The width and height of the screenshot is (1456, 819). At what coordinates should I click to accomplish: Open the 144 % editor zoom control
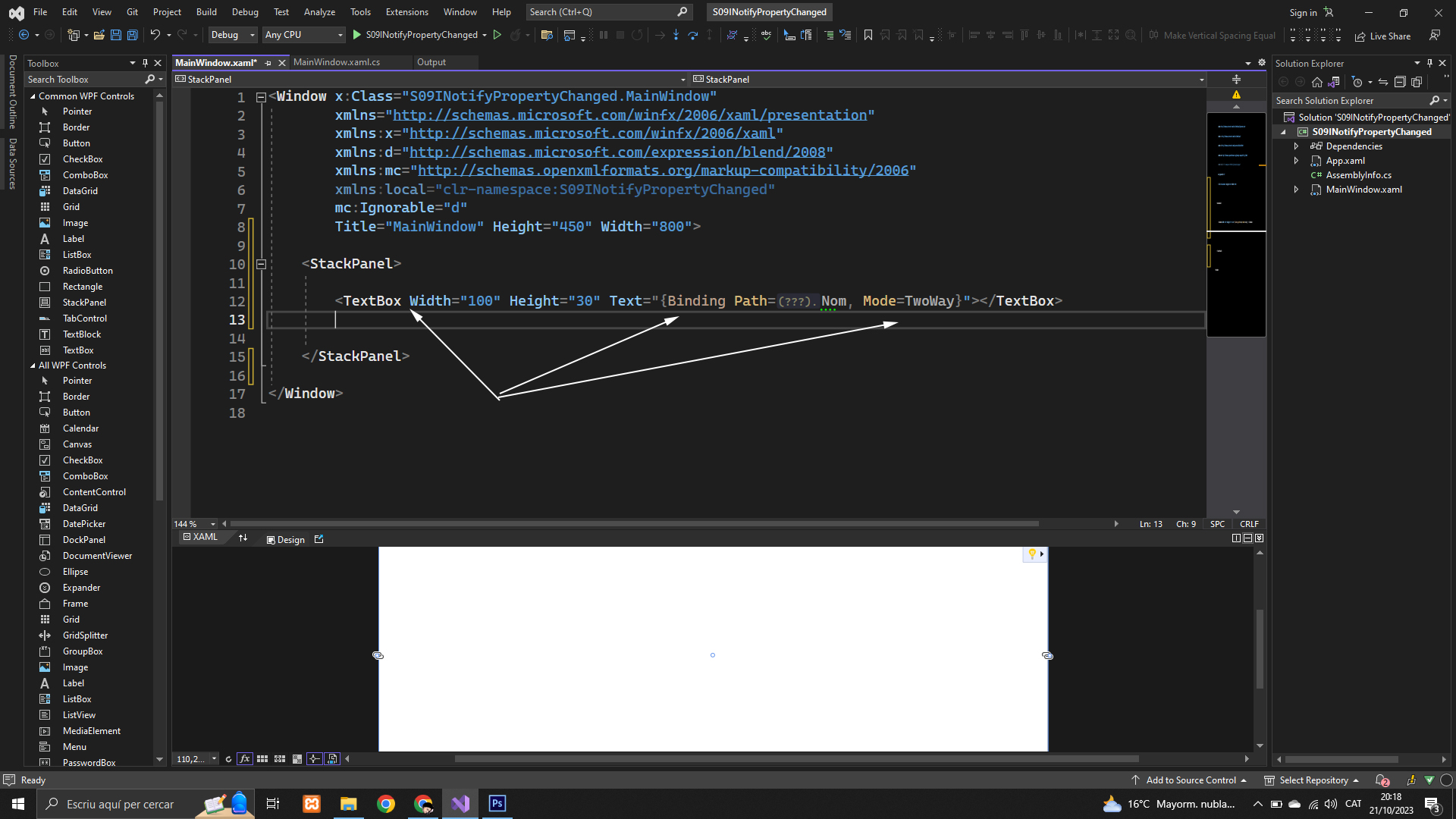tap(194, 524)
